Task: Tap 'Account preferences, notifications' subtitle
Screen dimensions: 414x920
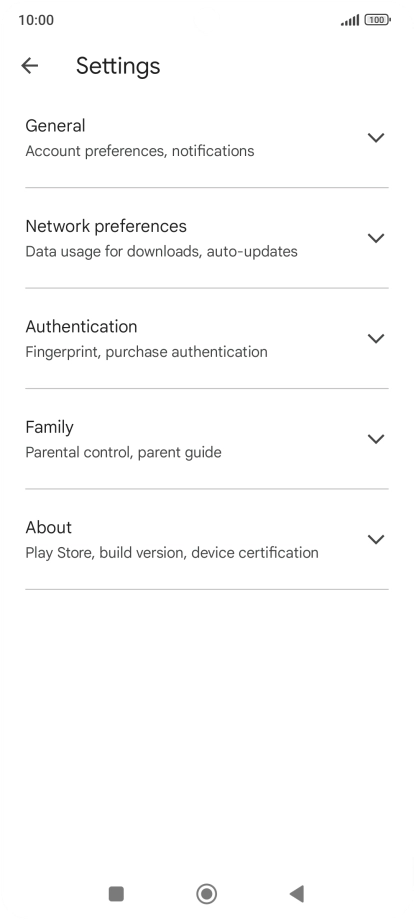Action: click(x=140, y=151)
